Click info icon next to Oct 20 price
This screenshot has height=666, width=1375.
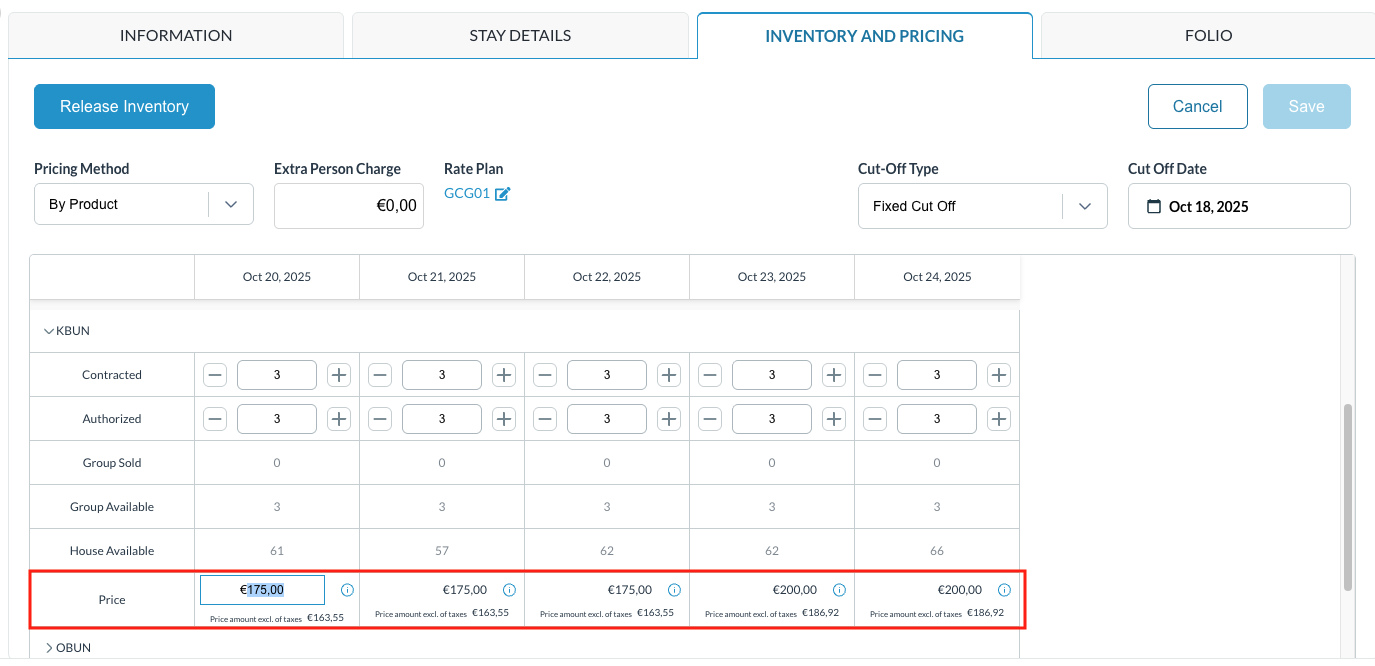pyautogui.click(x=347, y=590)
